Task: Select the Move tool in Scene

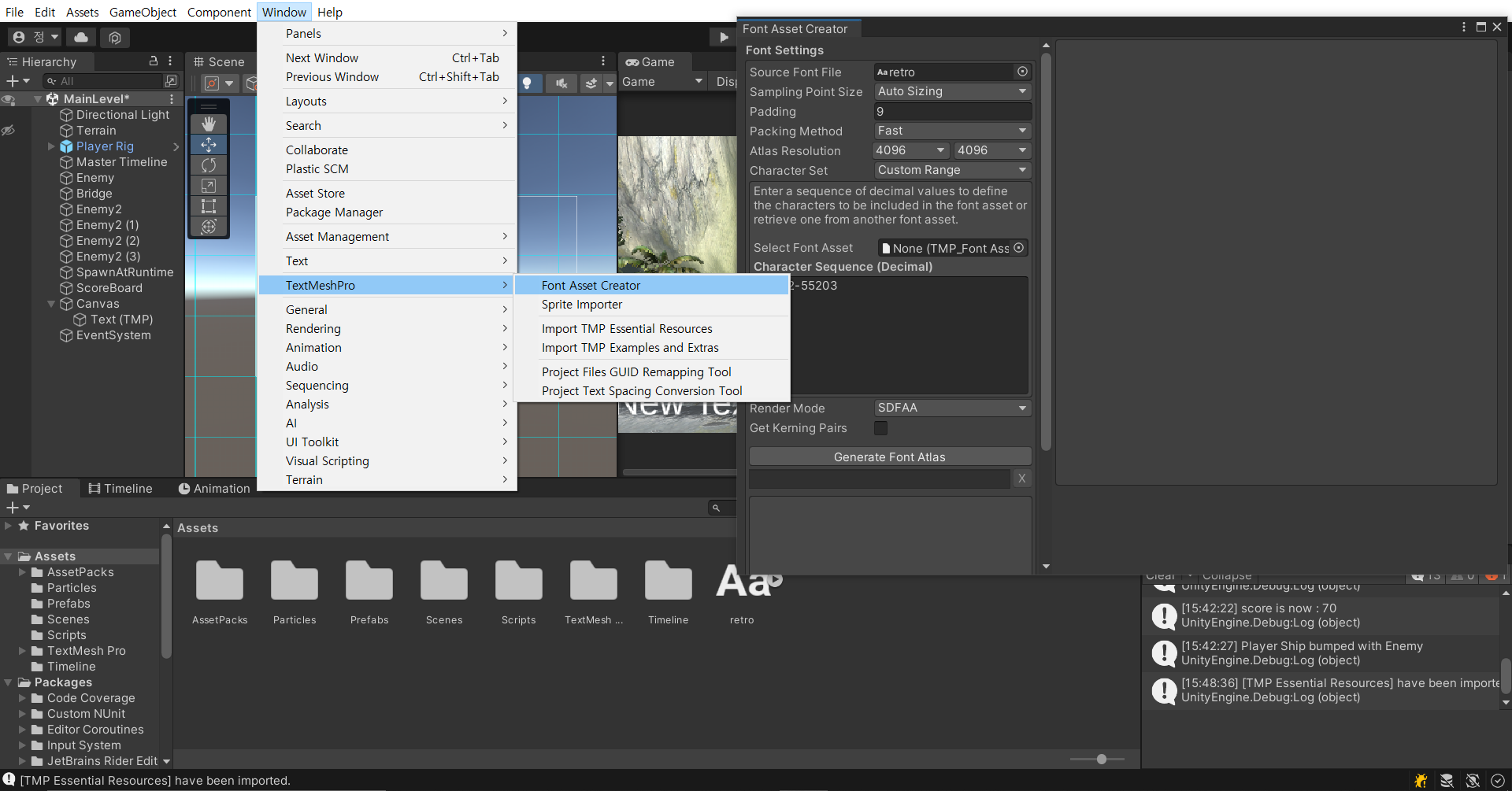Action: [x=209, y=144]
